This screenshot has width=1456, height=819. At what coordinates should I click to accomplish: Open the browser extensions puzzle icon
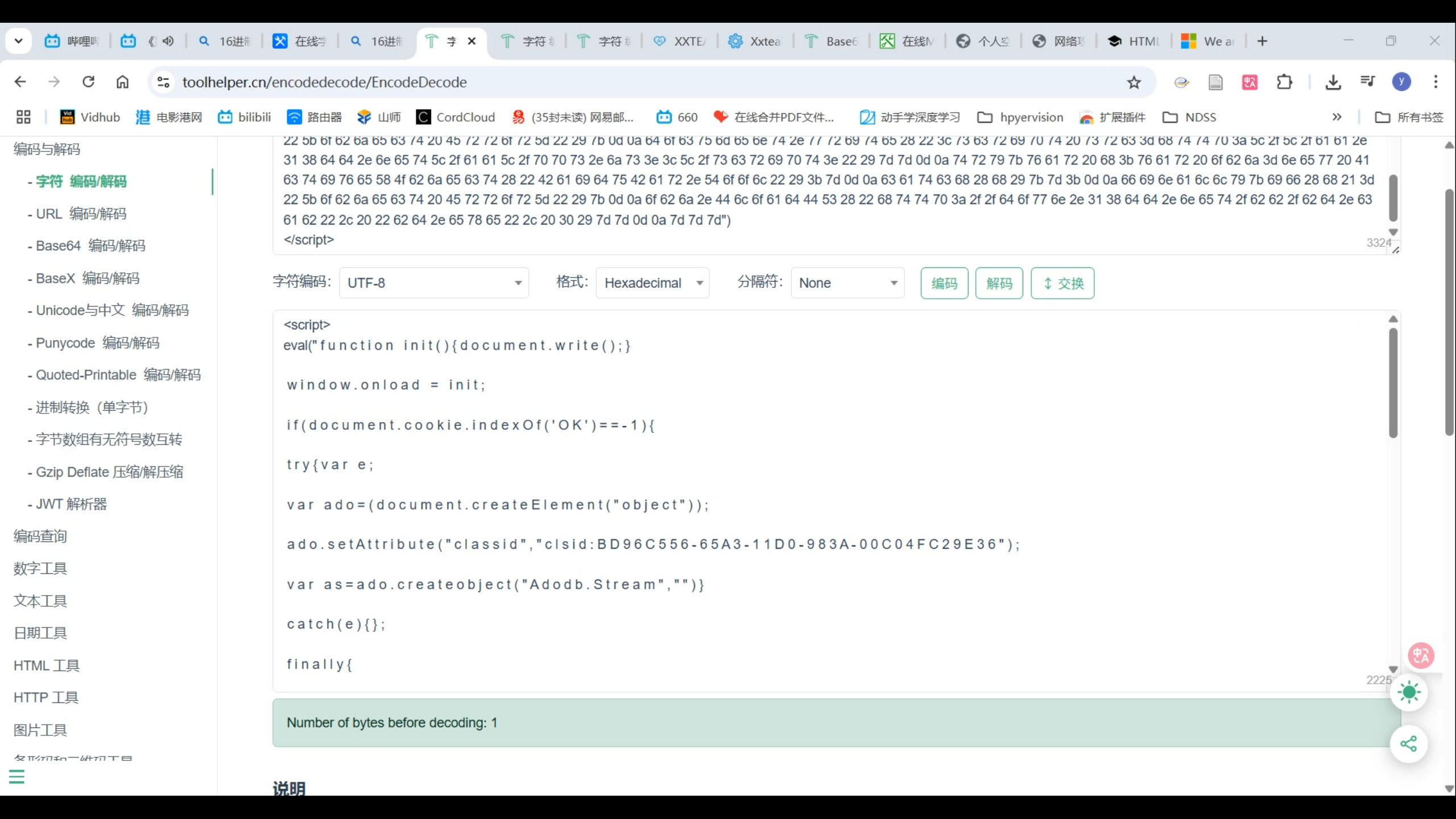[1284, 82]
